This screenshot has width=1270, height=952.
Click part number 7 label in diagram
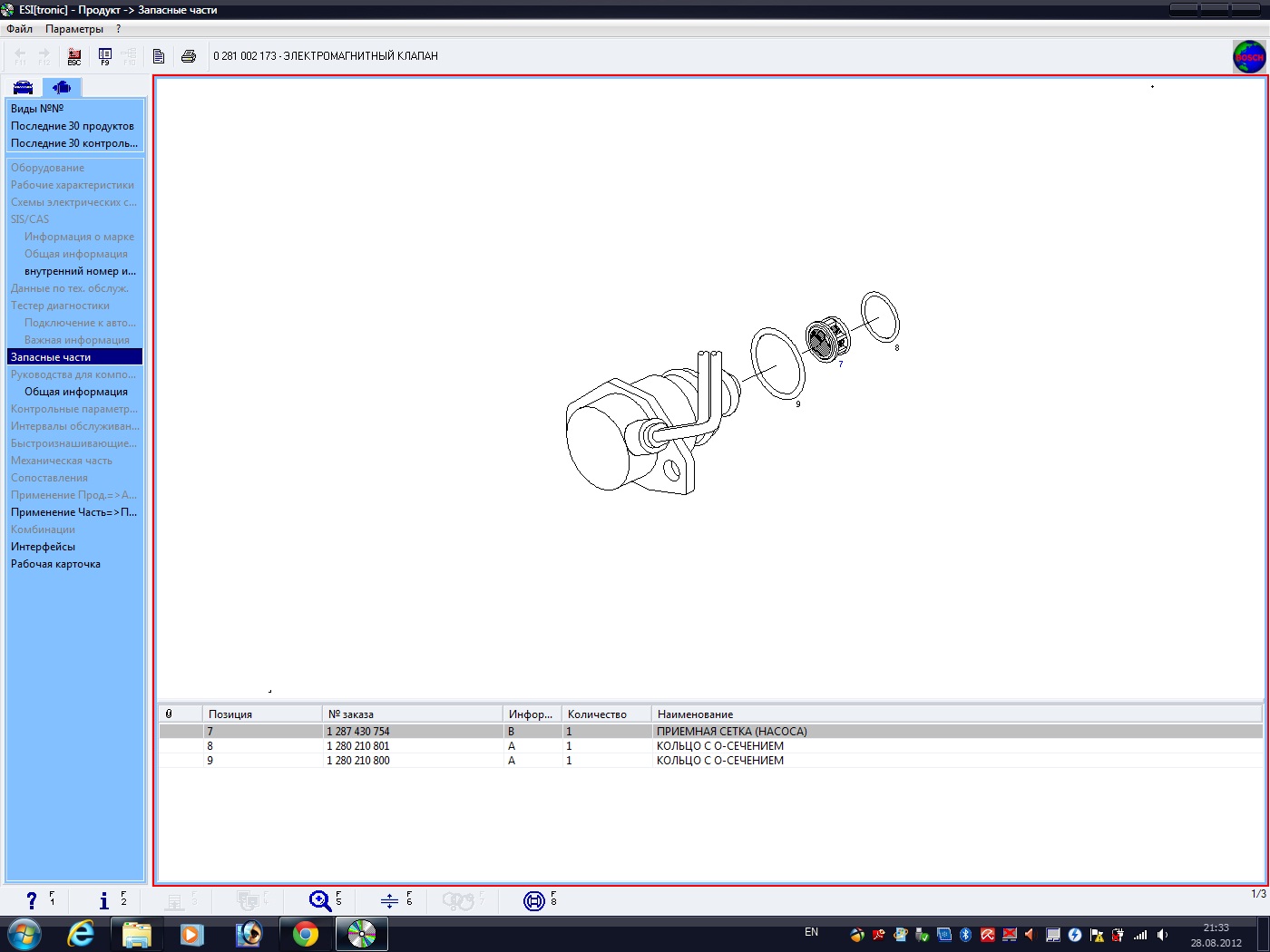(841, 364)
